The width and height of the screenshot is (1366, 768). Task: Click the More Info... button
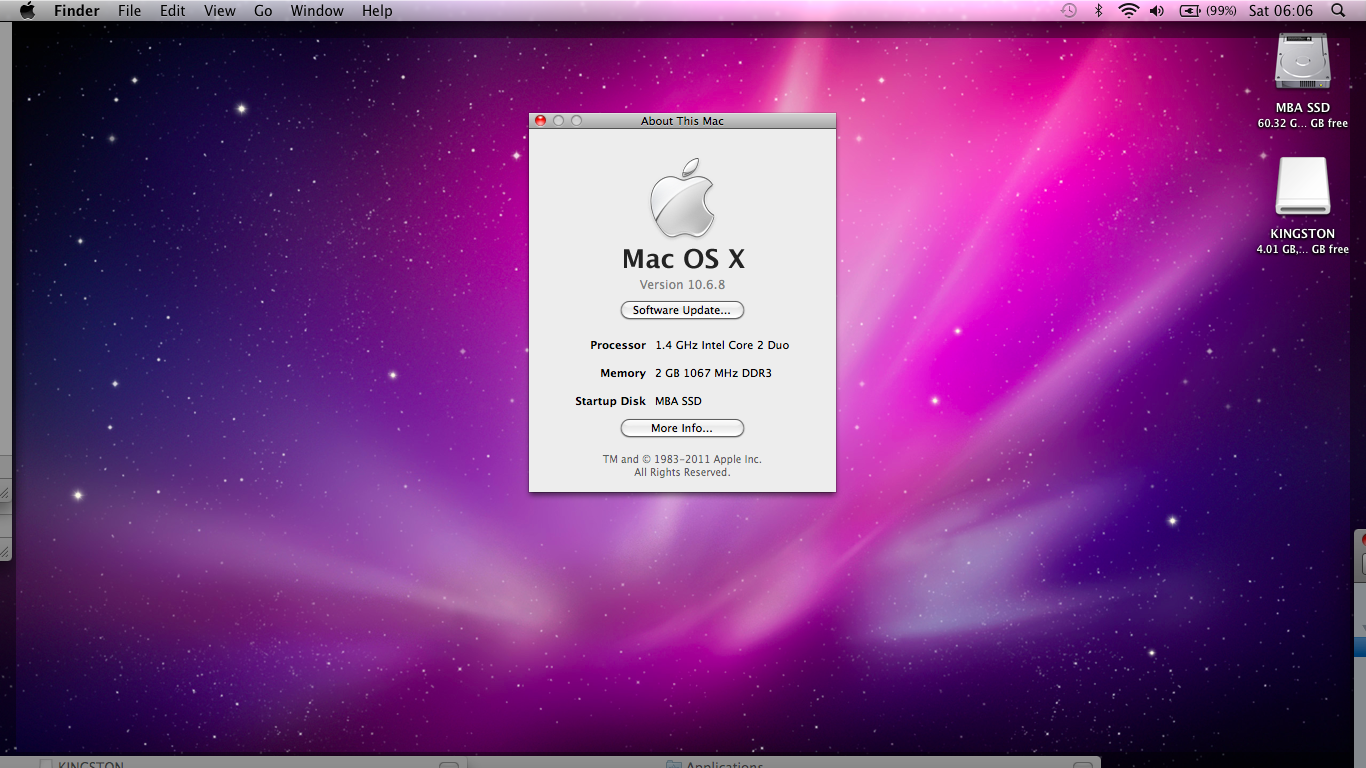point(682,428)
